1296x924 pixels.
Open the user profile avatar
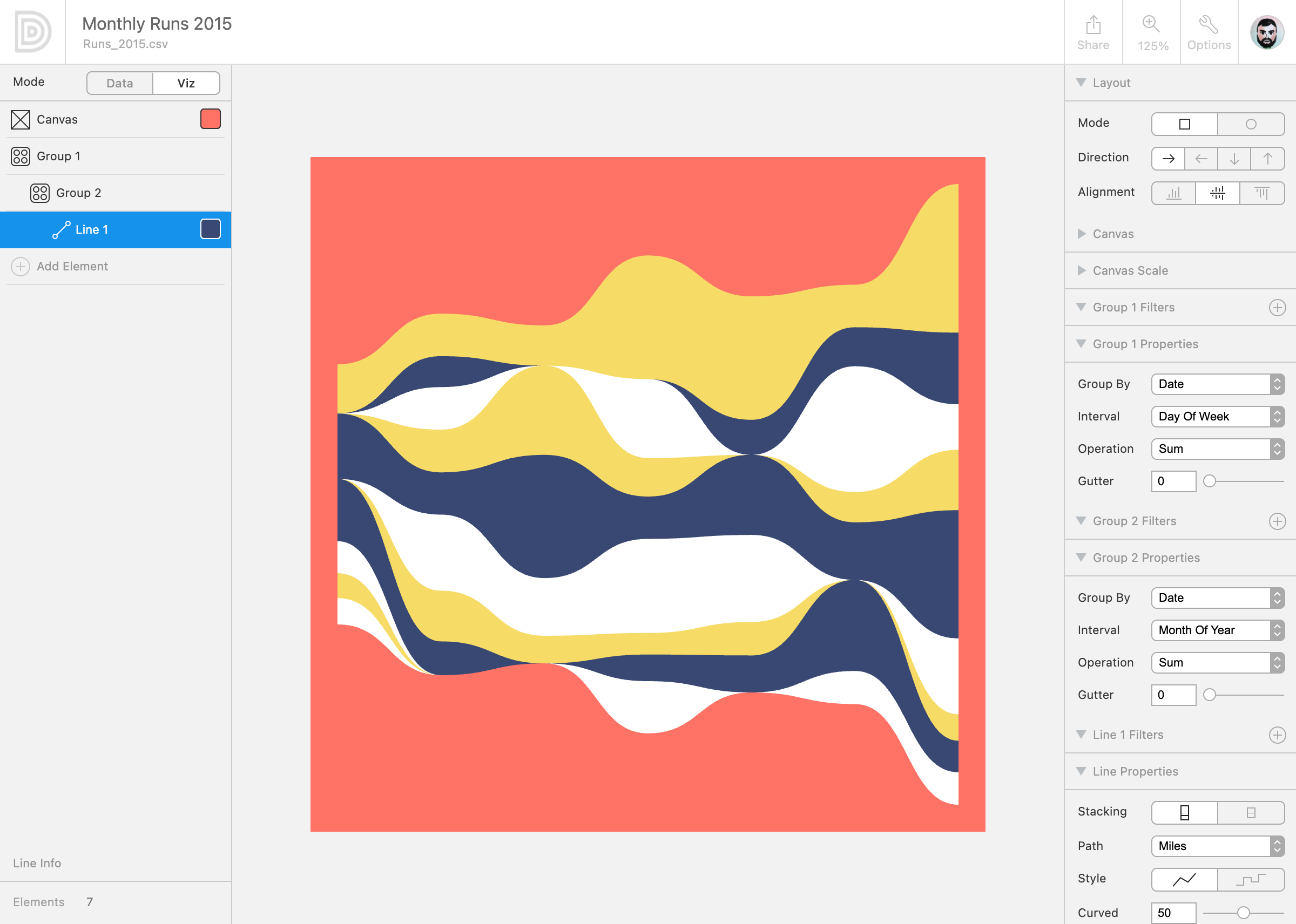(x=1267, y=32)
